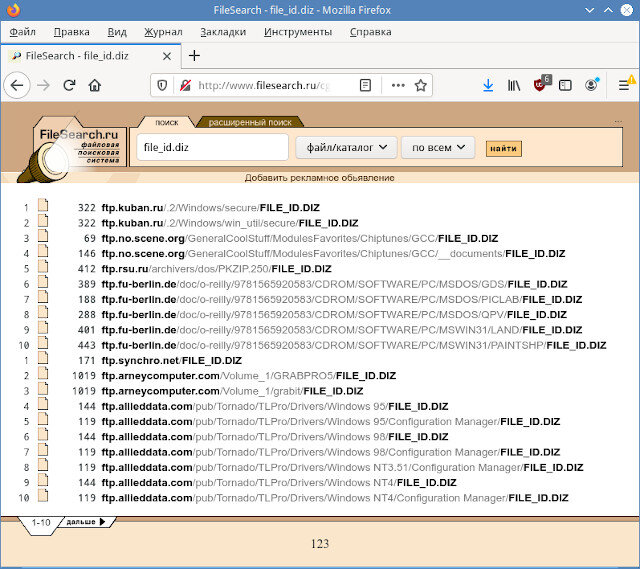Click the forward navigation arrow
This screenshot has height=569, width=640.
tap(43, 85)
